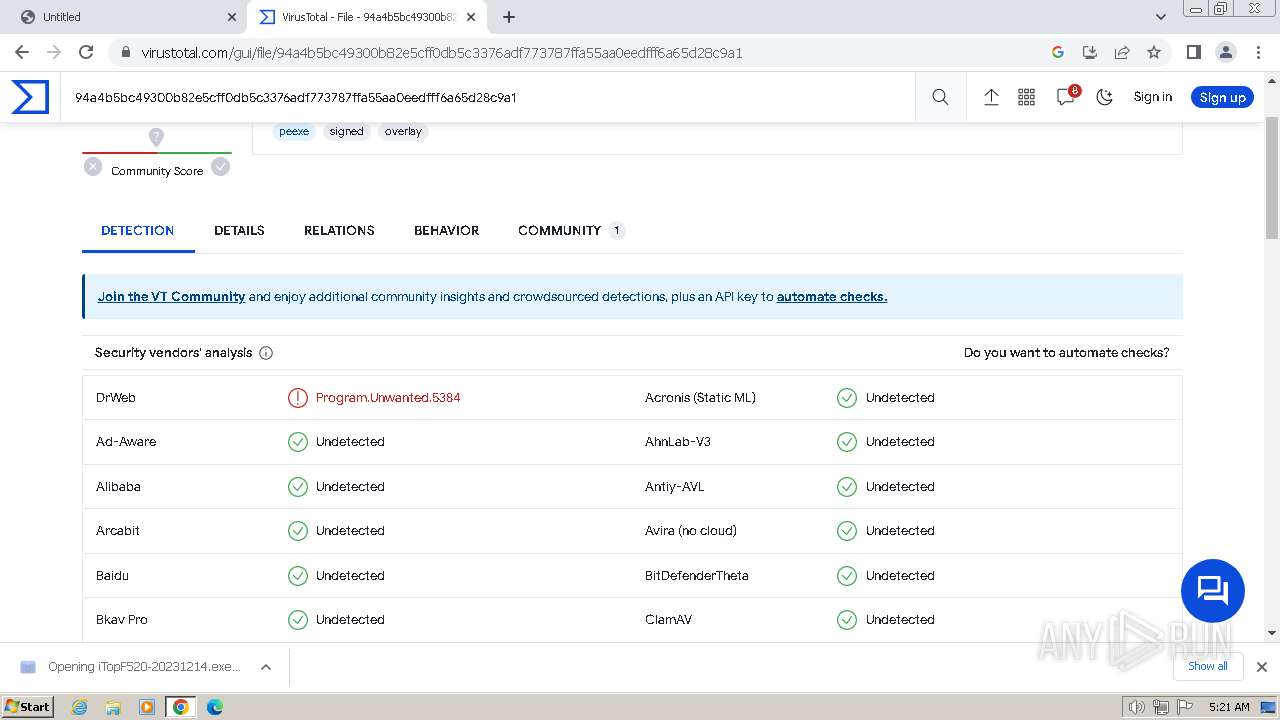Expand the tab search dropdown

coord(1160,17)
